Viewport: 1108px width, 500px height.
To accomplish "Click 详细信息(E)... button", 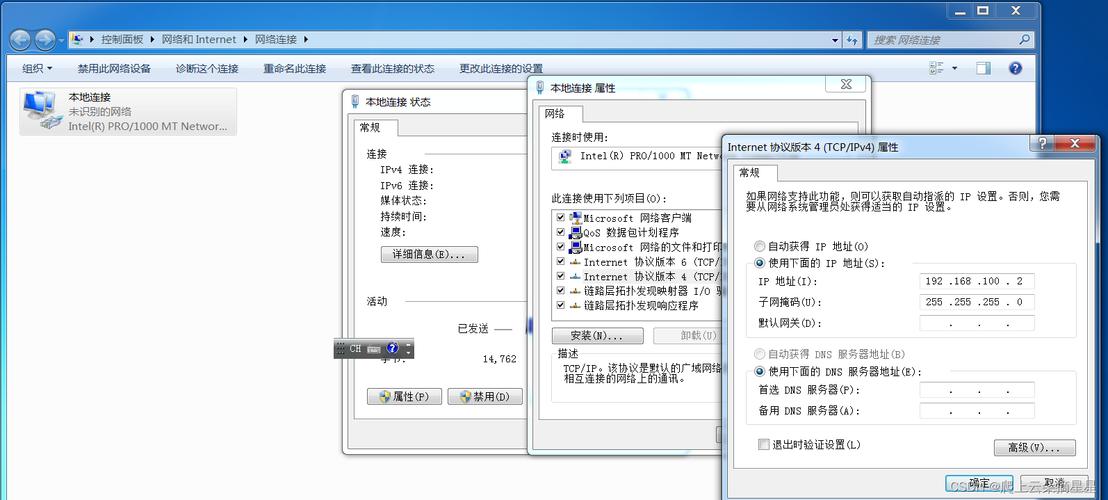I will coord(430,254).
